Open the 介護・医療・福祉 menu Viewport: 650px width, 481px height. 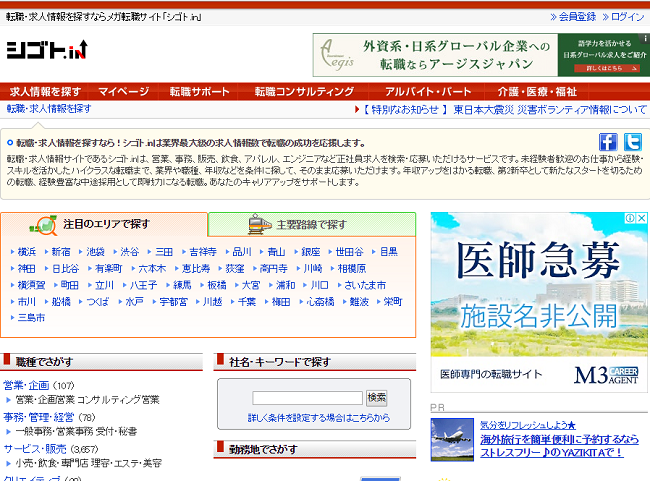(537, 92)
